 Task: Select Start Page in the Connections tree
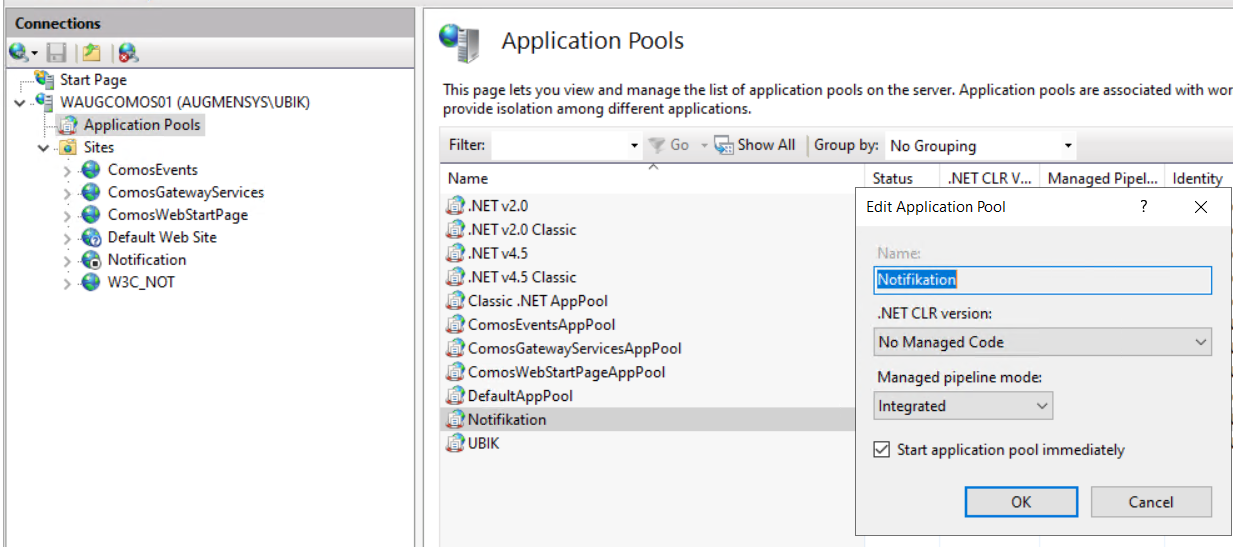(x=93, y=80)
